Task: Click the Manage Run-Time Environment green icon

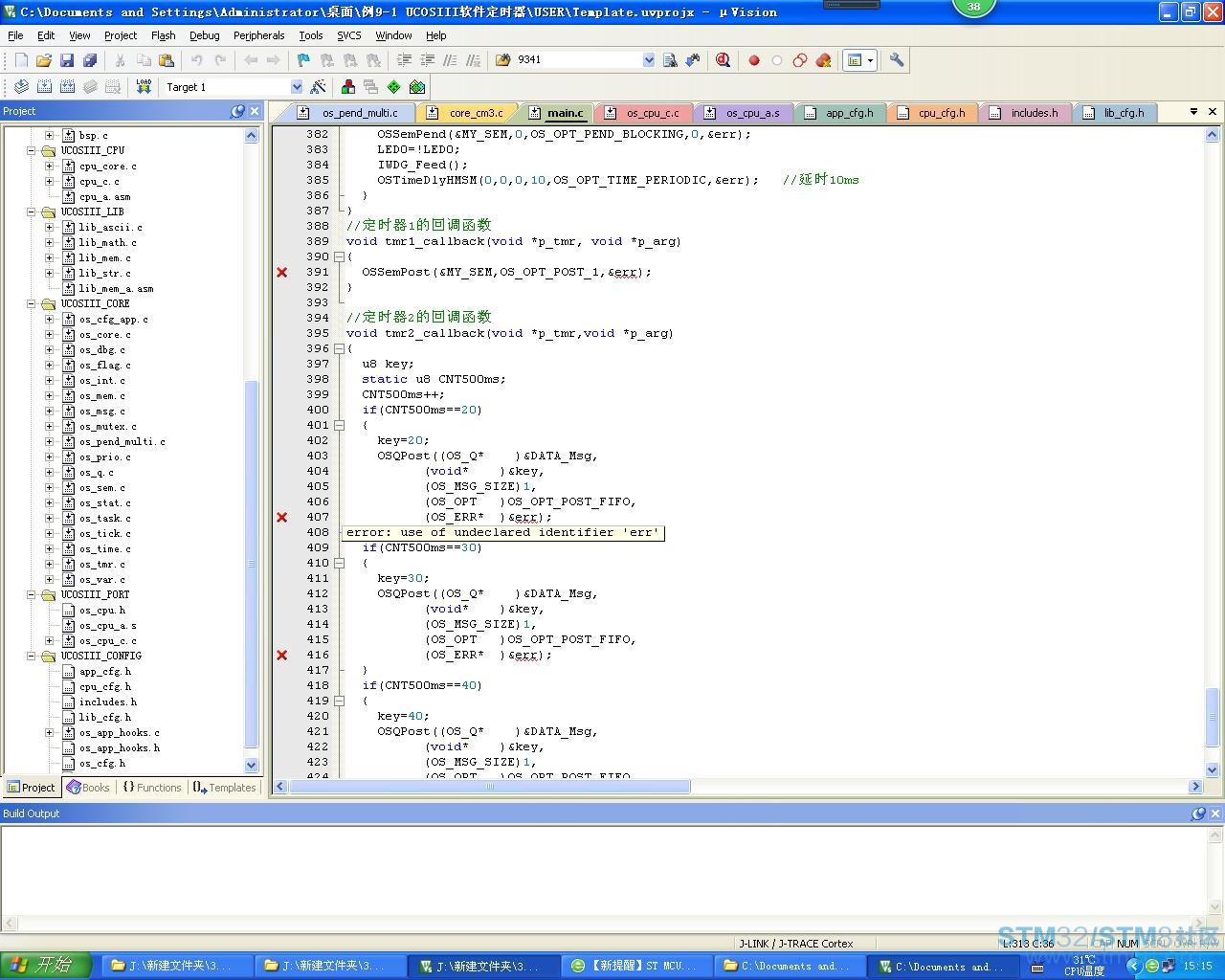Action: click(x=394, y=87)
